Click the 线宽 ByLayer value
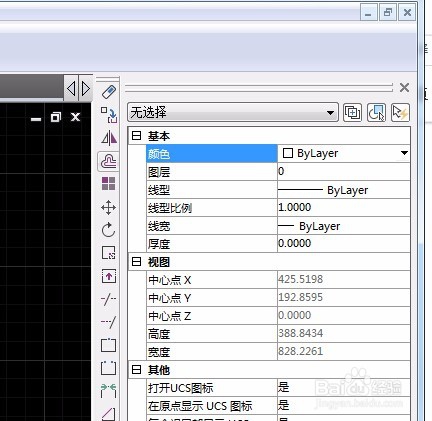 320,226
